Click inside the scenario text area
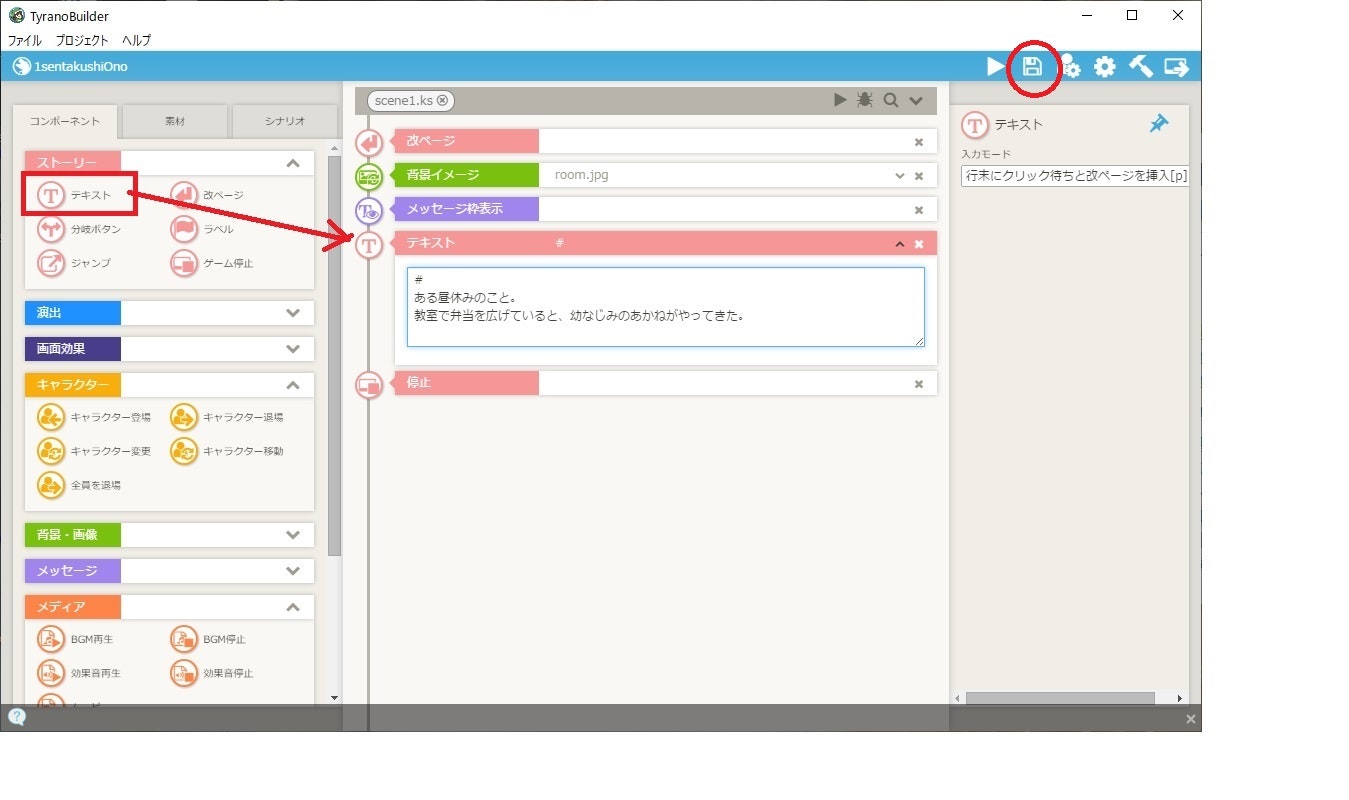Image resolution: width=1349 pixels, height=800 pixels. click(666, 307)
